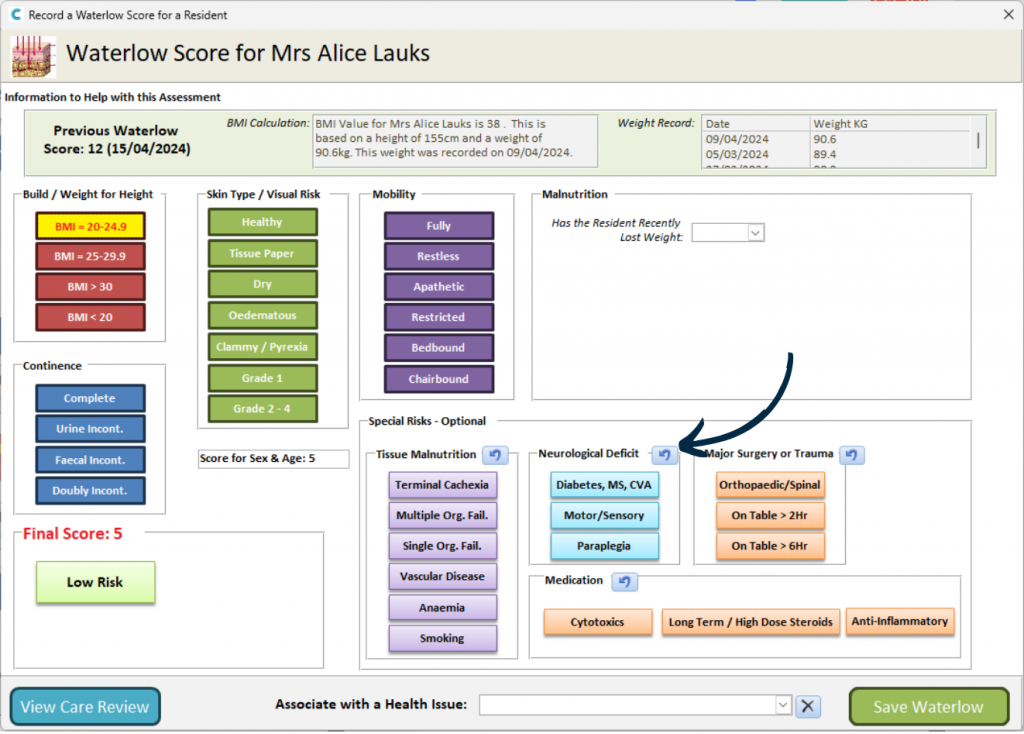This screenshot has width=1024, height=734.
Task: Select Terminal Cachexia risk
Action: tap(442, 485)
